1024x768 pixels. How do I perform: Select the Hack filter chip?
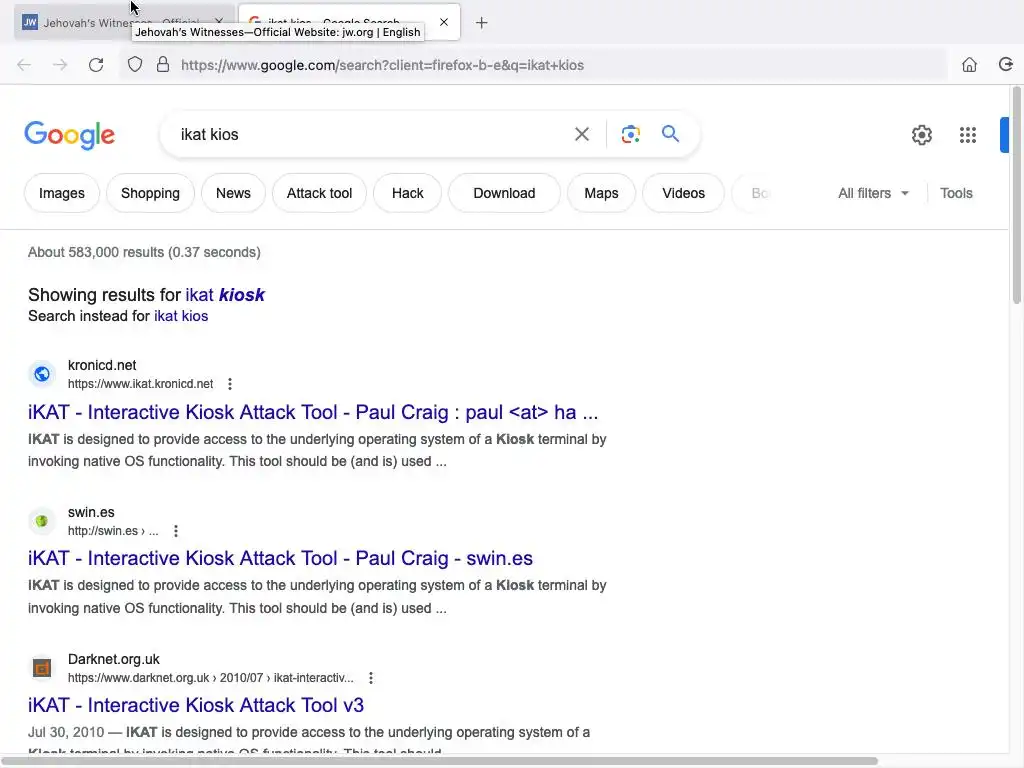408,193
